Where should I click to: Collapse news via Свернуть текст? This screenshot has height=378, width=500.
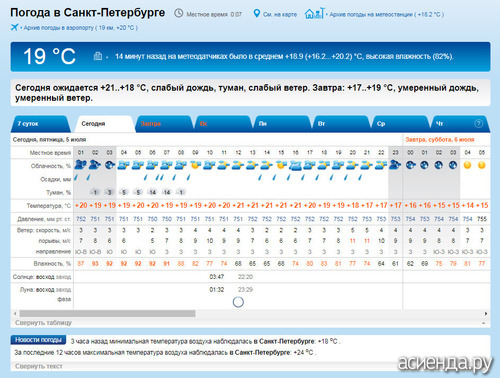39,366
